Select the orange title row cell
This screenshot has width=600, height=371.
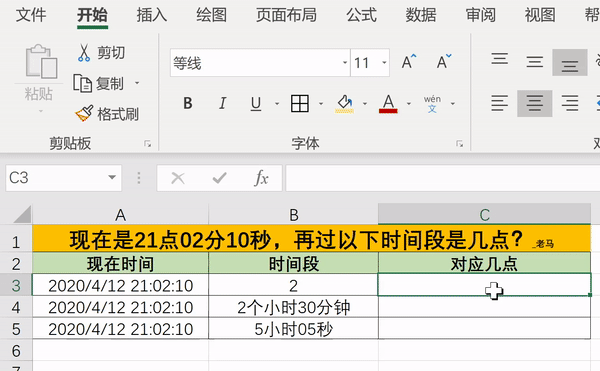(x=311, y=239)
